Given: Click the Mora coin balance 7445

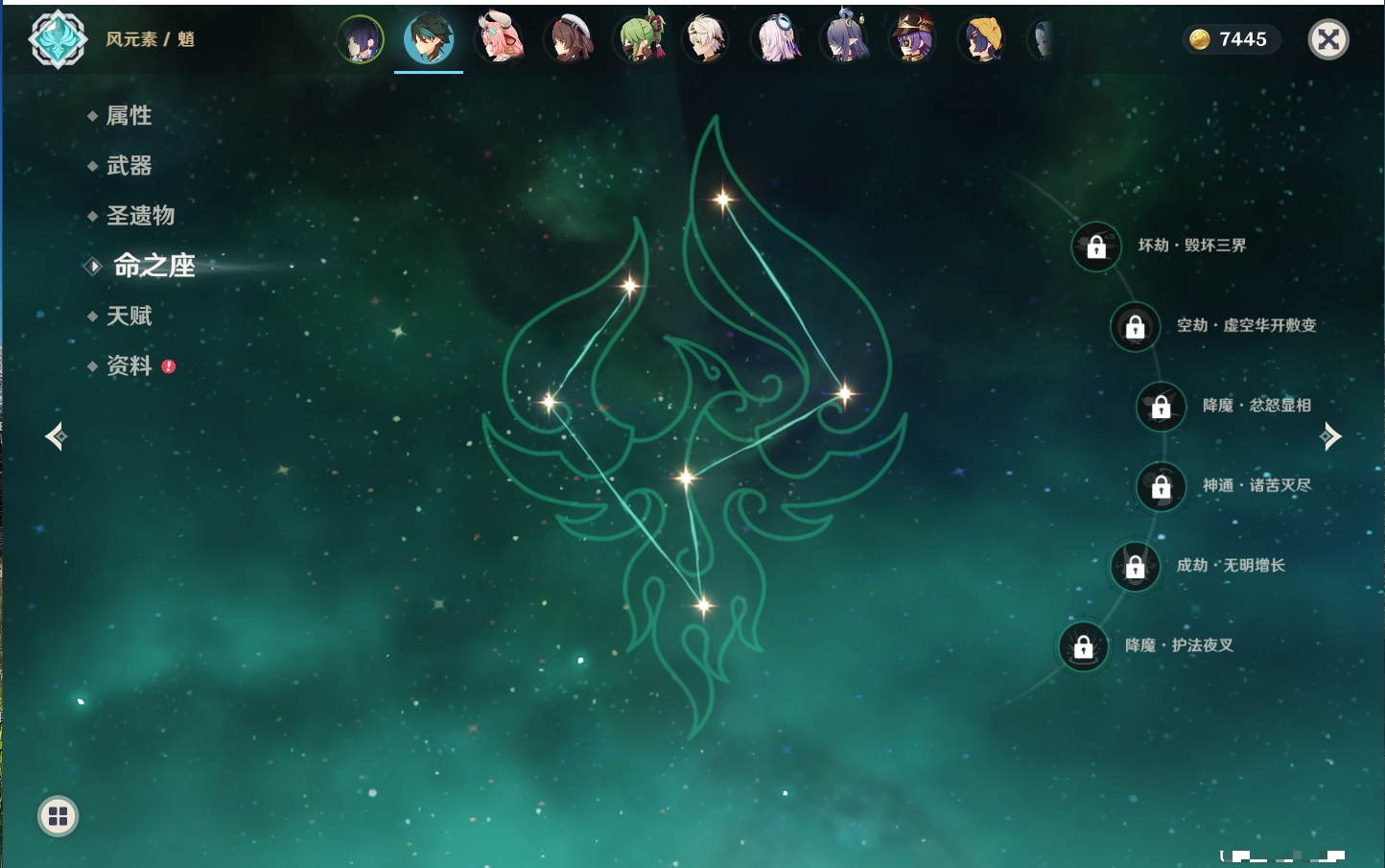Looking at the screenshot, I should tap(1231, 39).
